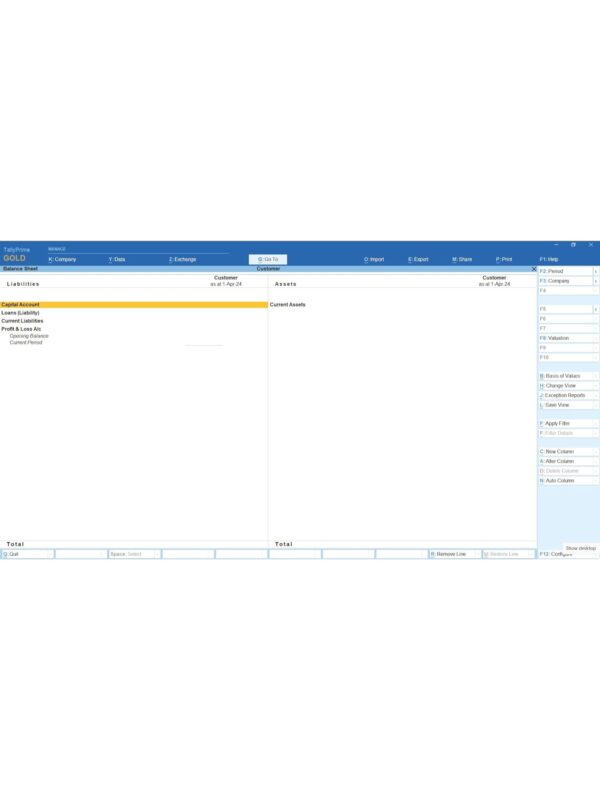This screenshot has height=800, width=600.
Task: Open the Data menu
Action: (x=117, y=259)
